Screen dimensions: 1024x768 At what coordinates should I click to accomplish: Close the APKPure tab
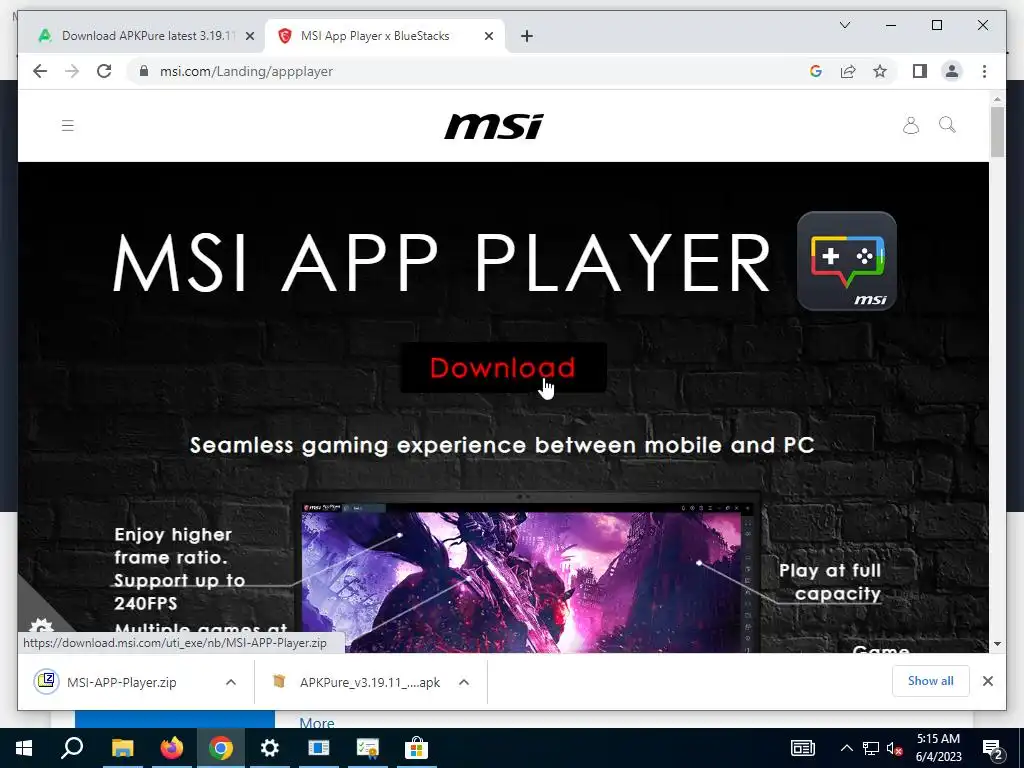[249, 36]
